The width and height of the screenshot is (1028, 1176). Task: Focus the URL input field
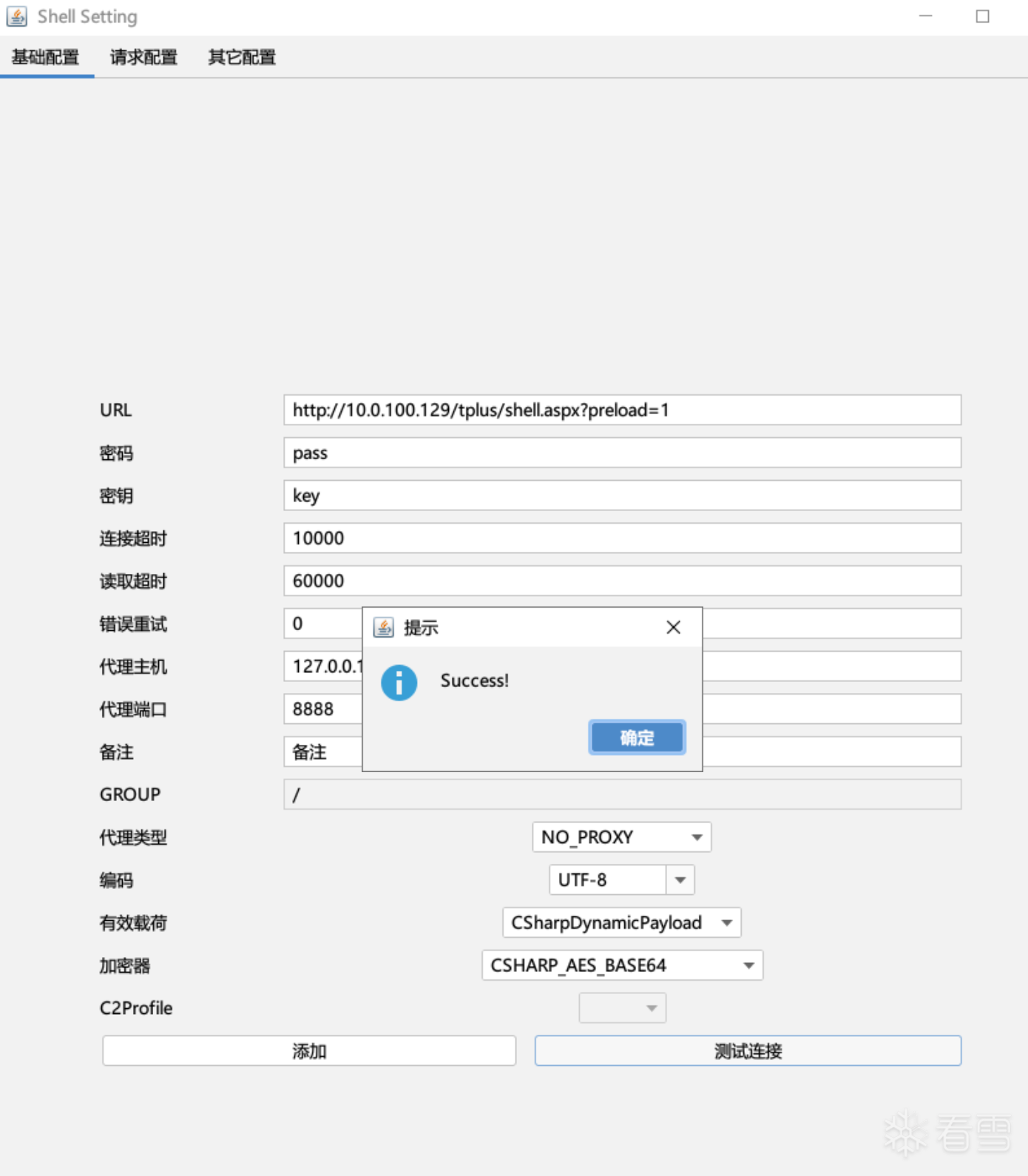click(622, 410)
